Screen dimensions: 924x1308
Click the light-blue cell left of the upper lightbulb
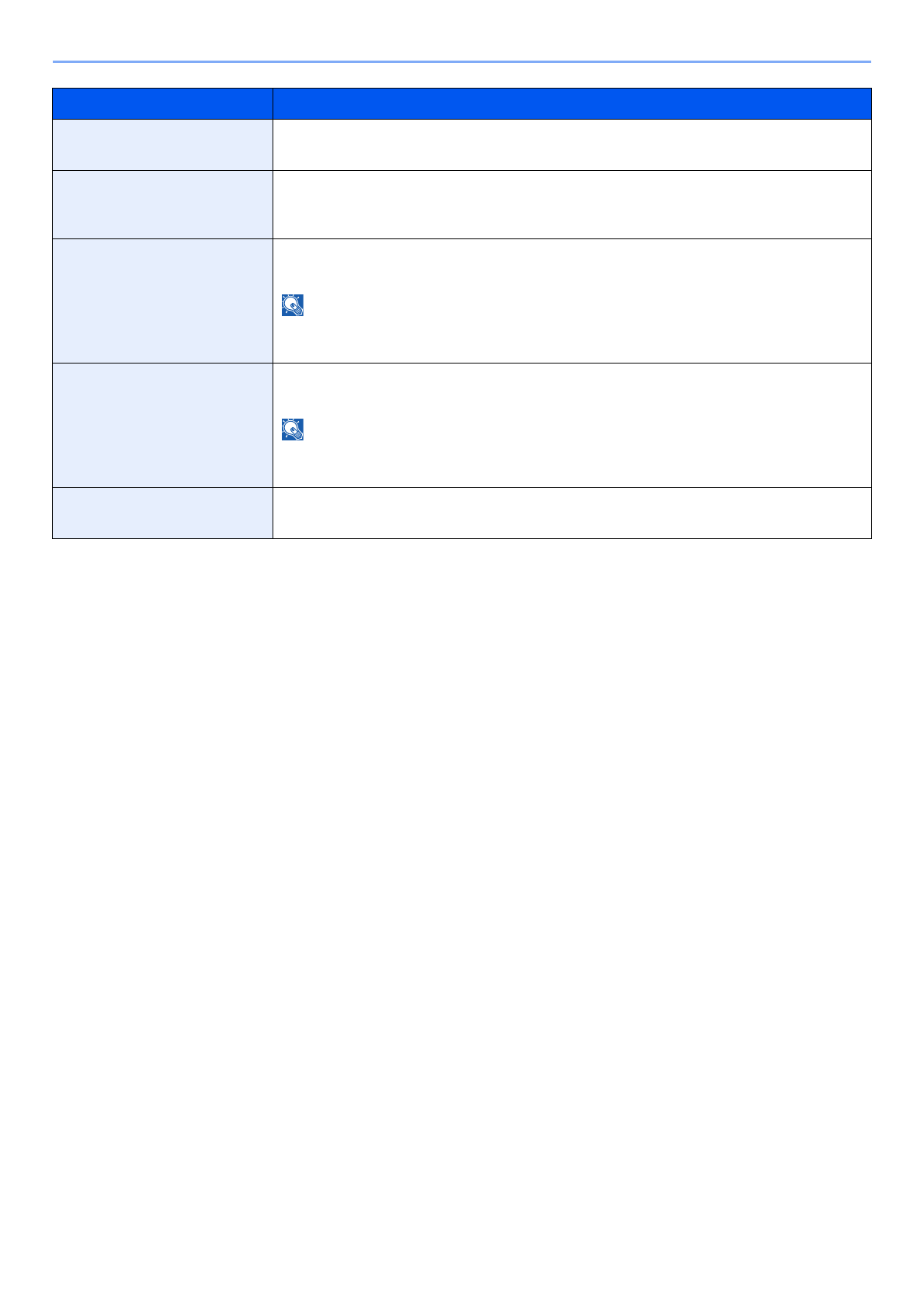[x=162, y=301]
